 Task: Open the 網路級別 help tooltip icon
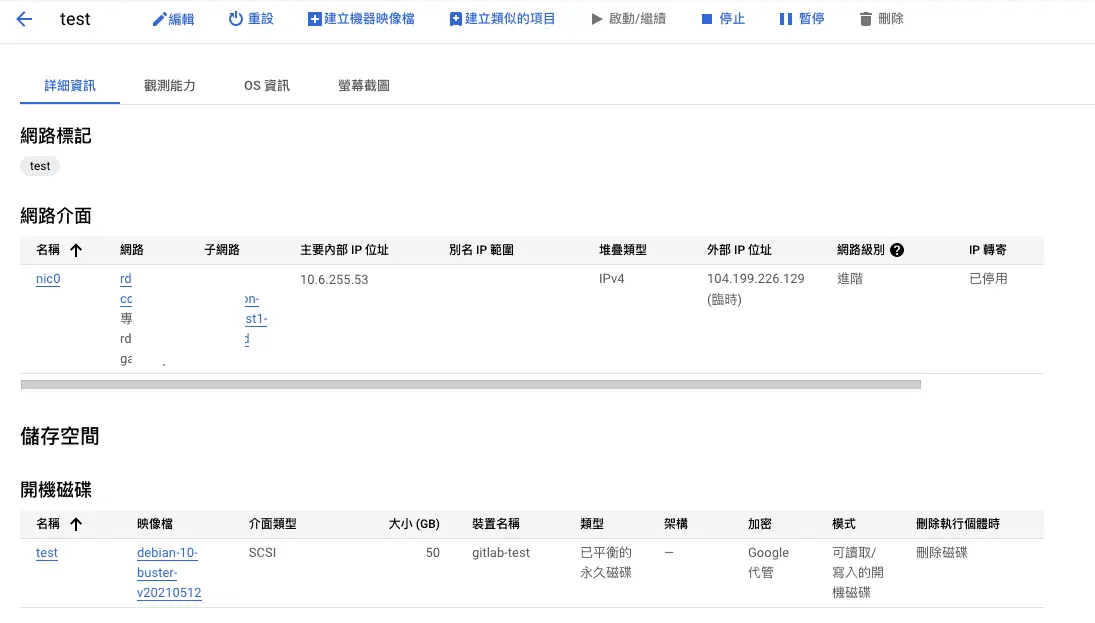pos(897,249)
